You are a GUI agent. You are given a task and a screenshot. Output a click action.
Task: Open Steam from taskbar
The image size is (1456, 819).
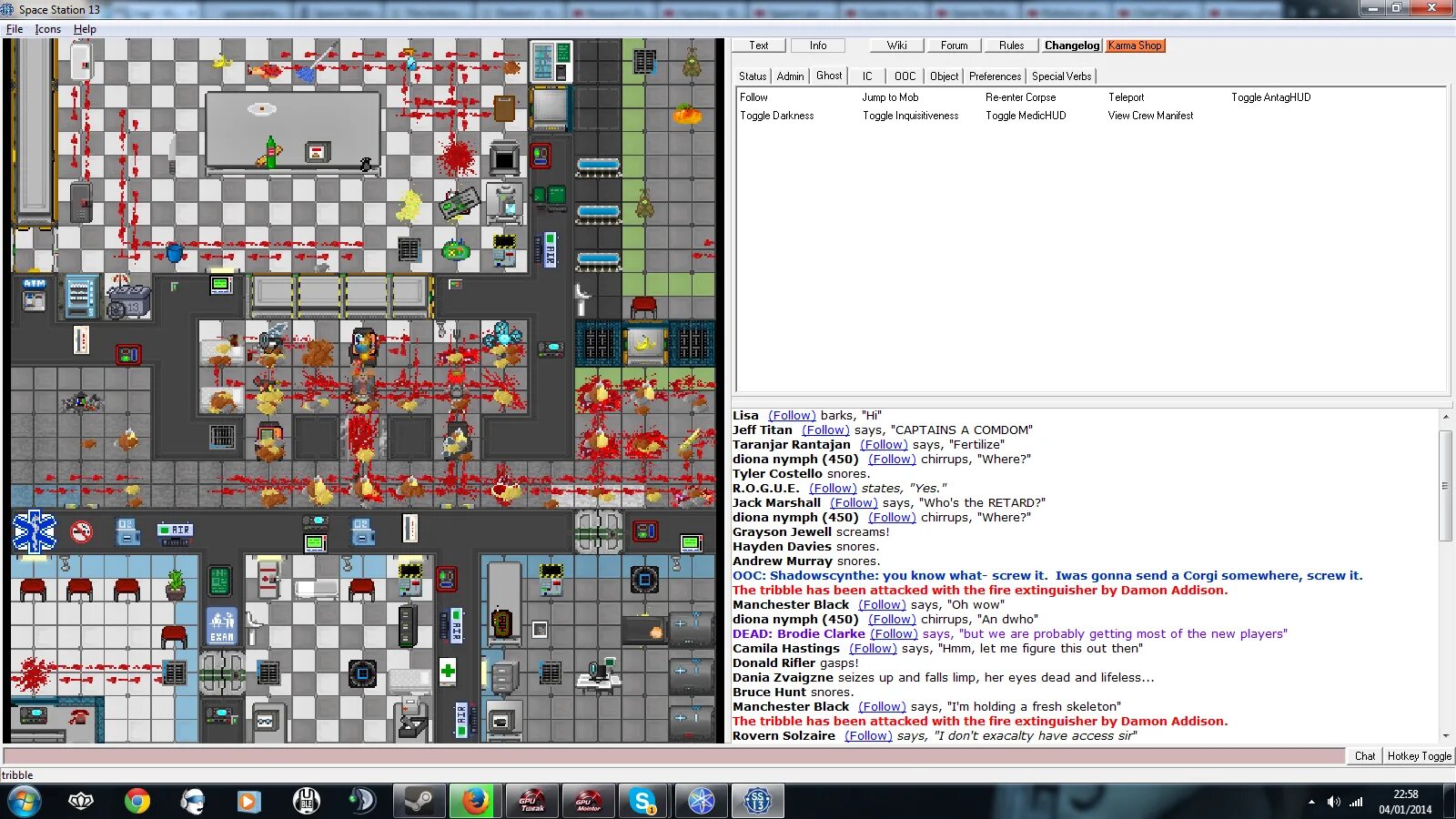[419, 802]
